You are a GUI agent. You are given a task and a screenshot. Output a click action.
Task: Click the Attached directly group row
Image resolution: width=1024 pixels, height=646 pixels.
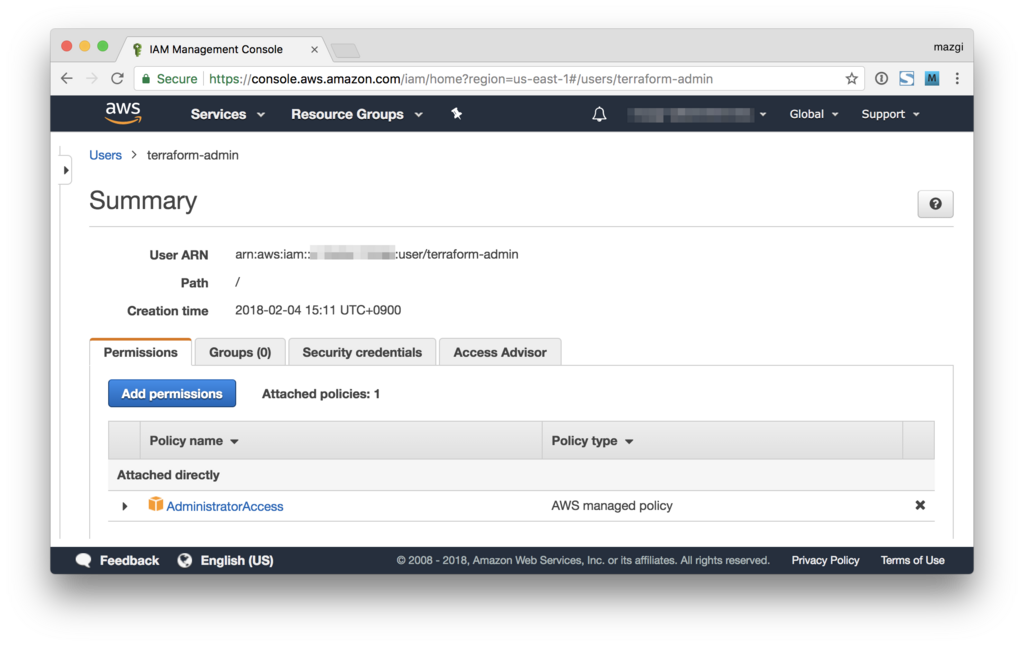[x=521, y=475]
